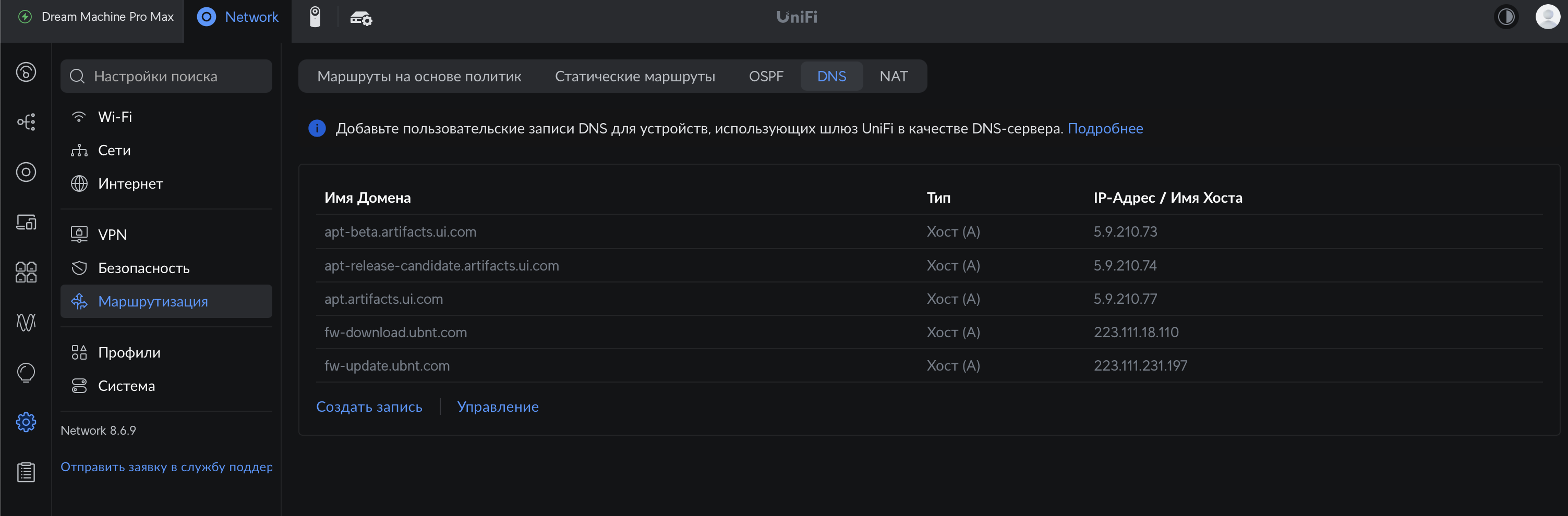Open Статические маршруты tab
The image size is (1568, 516).
(x=634, y=76)
